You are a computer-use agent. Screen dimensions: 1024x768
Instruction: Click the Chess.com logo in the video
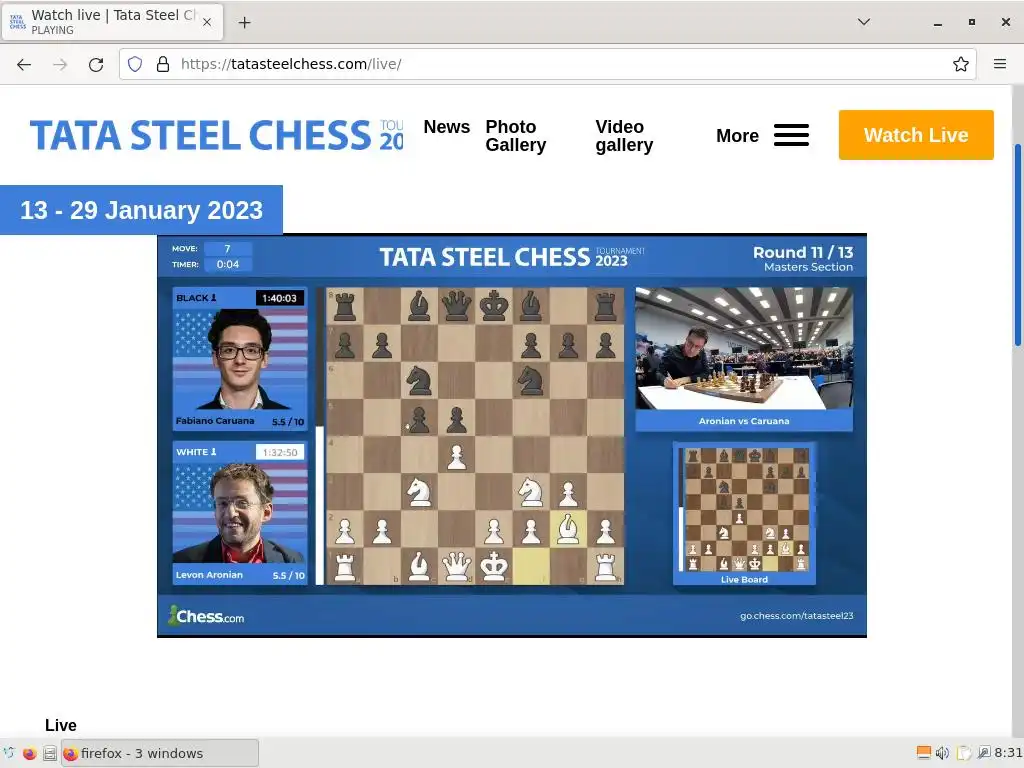tap(206, 616)
